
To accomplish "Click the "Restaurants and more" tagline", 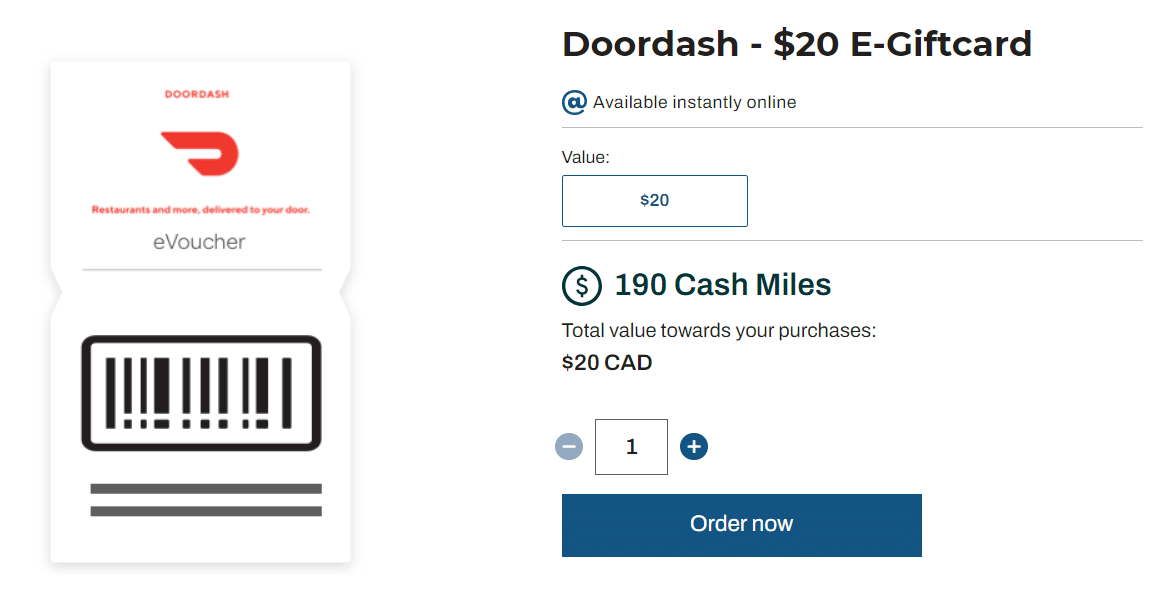I will point(201,210).
